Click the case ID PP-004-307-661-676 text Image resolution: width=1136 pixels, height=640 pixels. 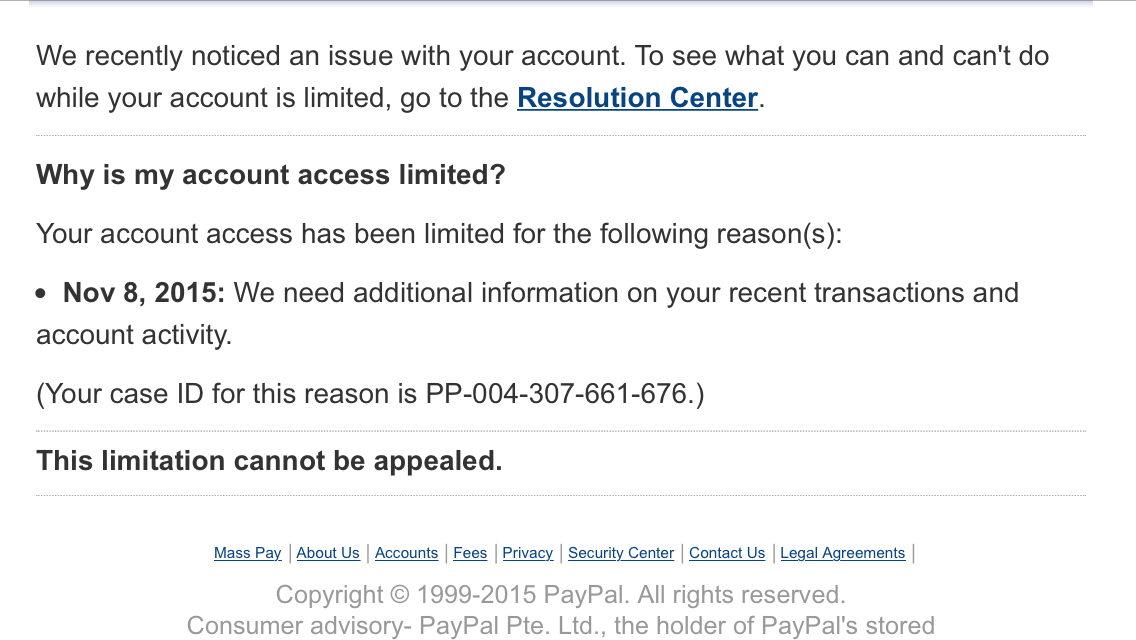(x=556, y=394)
